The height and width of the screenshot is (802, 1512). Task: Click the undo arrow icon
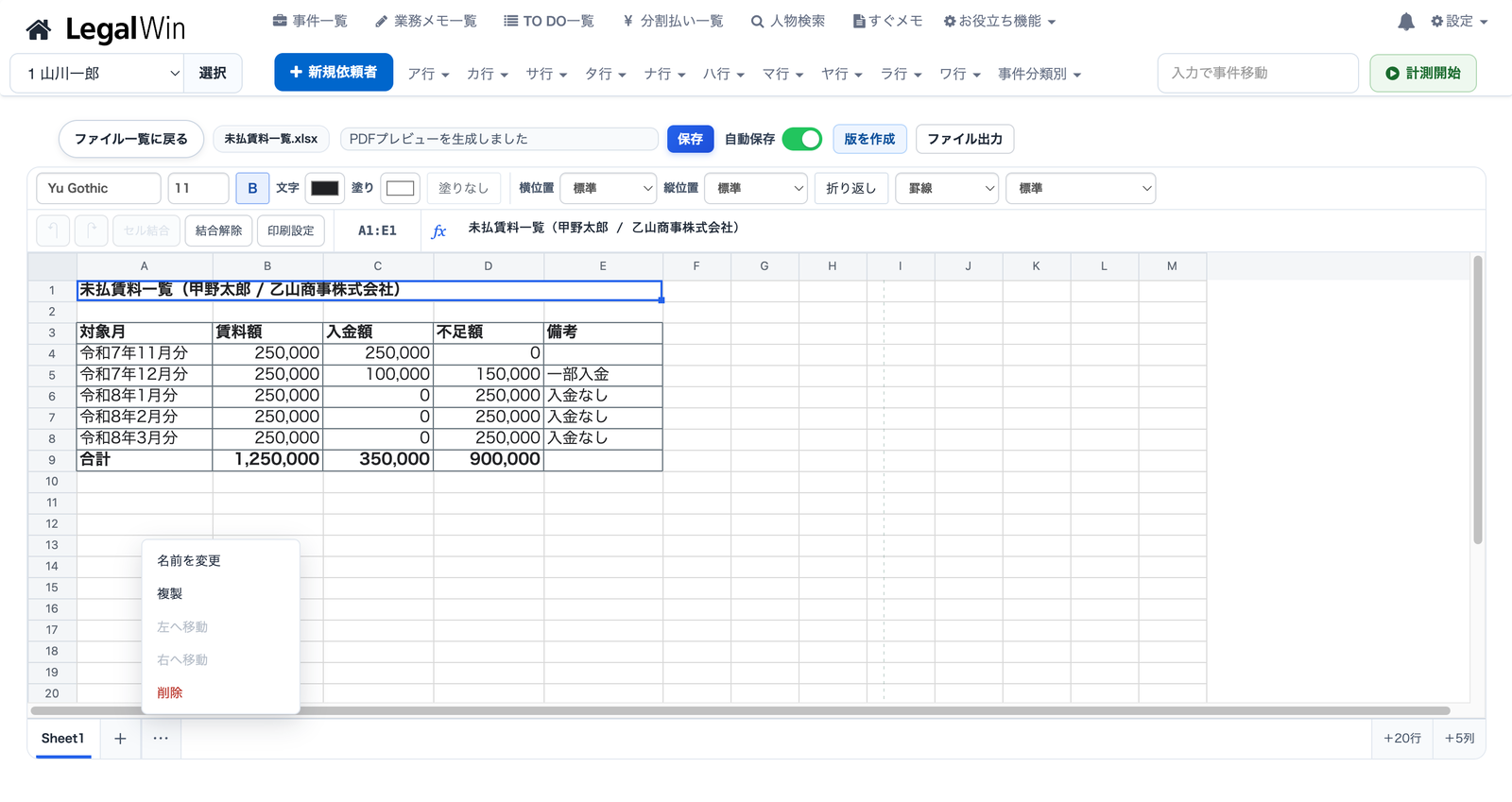(53, 230)
